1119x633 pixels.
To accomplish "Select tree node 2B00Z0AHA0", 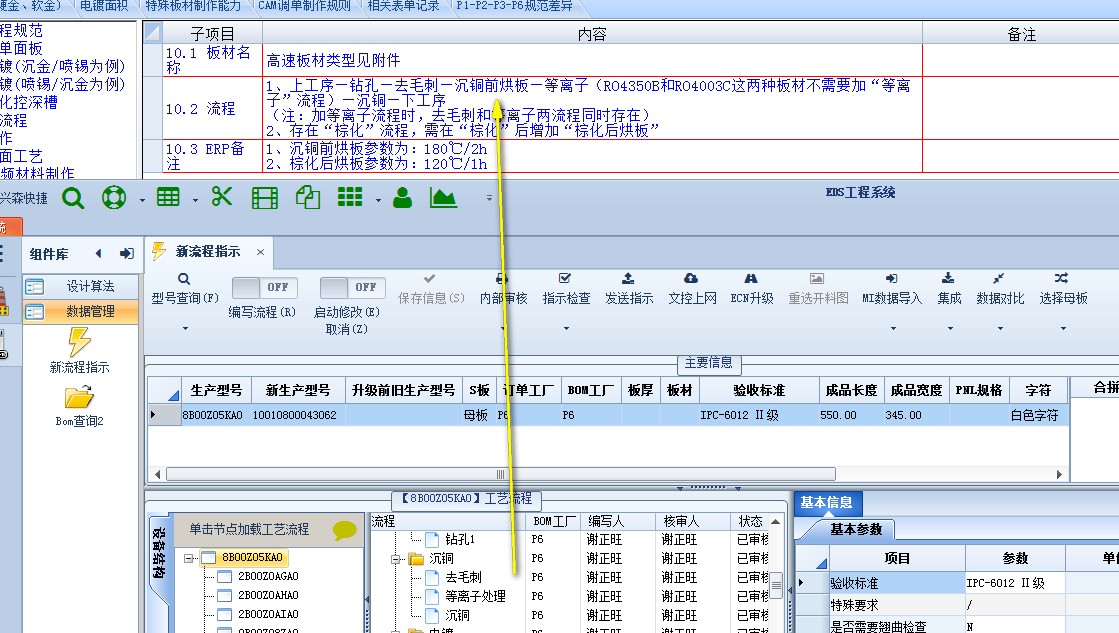I will coord(268,595).
